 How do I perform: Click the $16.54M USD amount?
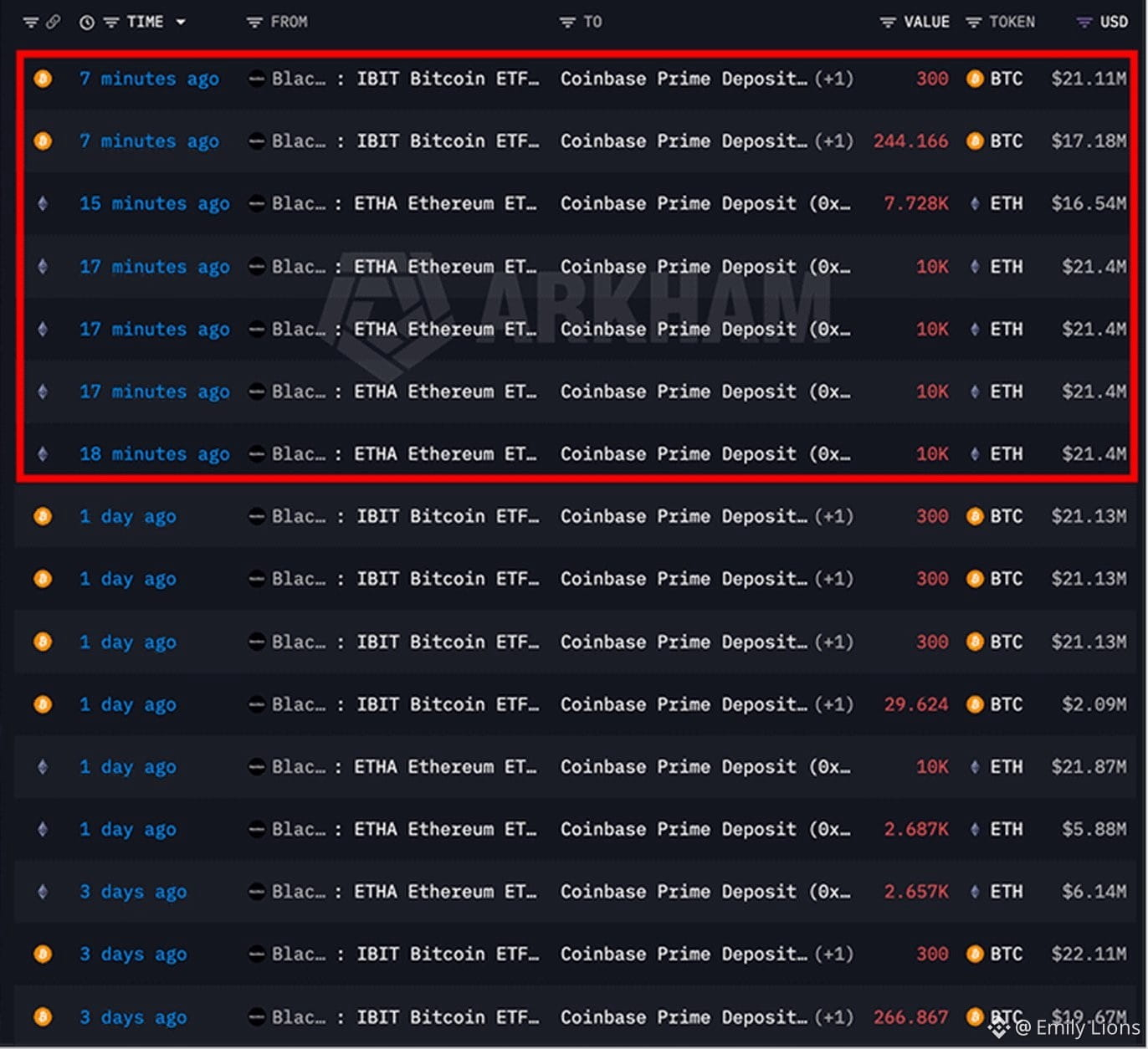click(1089, 203)
